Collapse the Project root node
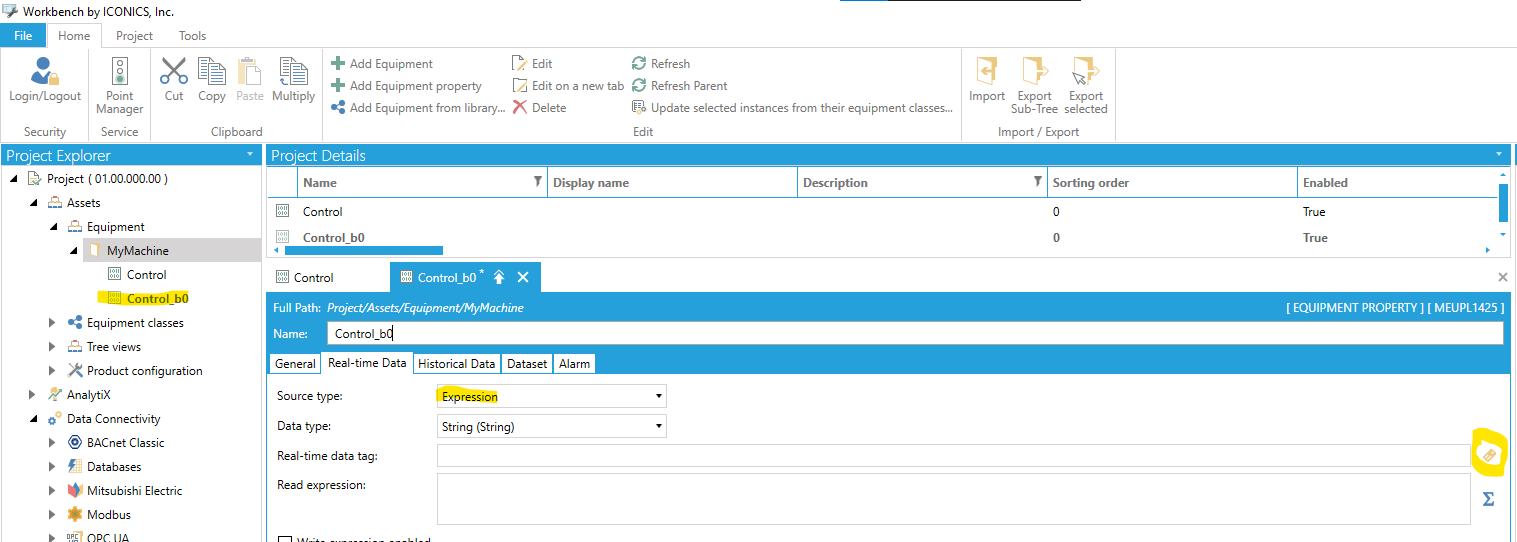Screen dimensions: 1517x542 13,179
